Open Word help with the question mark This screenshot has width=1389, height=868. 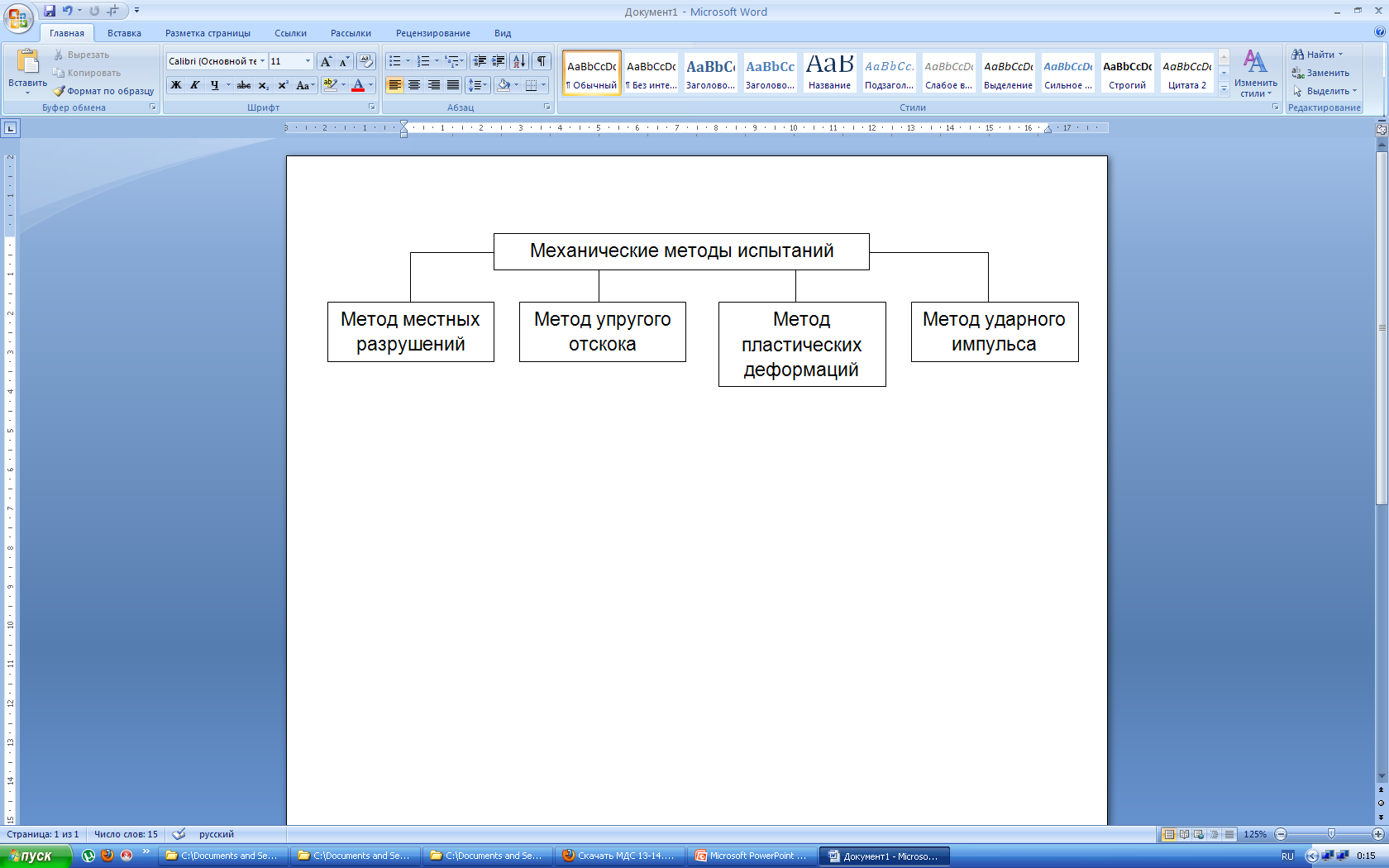click(x=1379, y=32)
